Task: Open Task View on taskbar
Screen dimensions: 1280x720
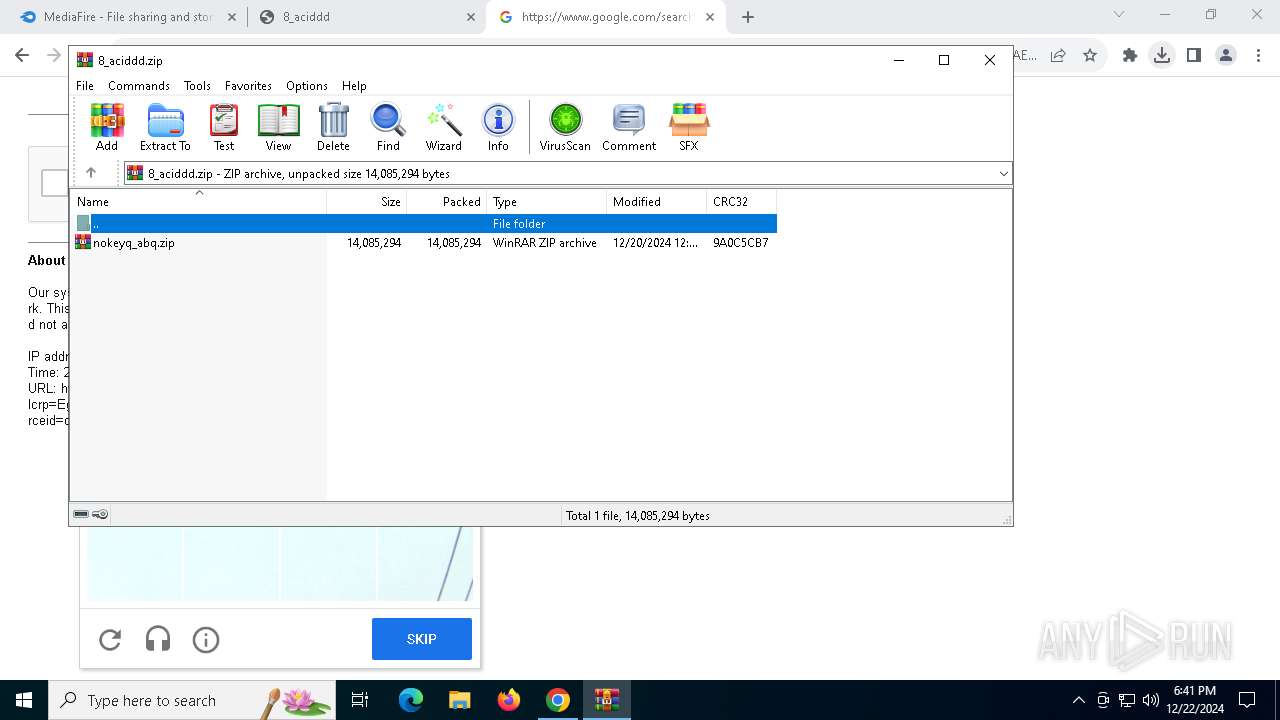Action: 360,700
